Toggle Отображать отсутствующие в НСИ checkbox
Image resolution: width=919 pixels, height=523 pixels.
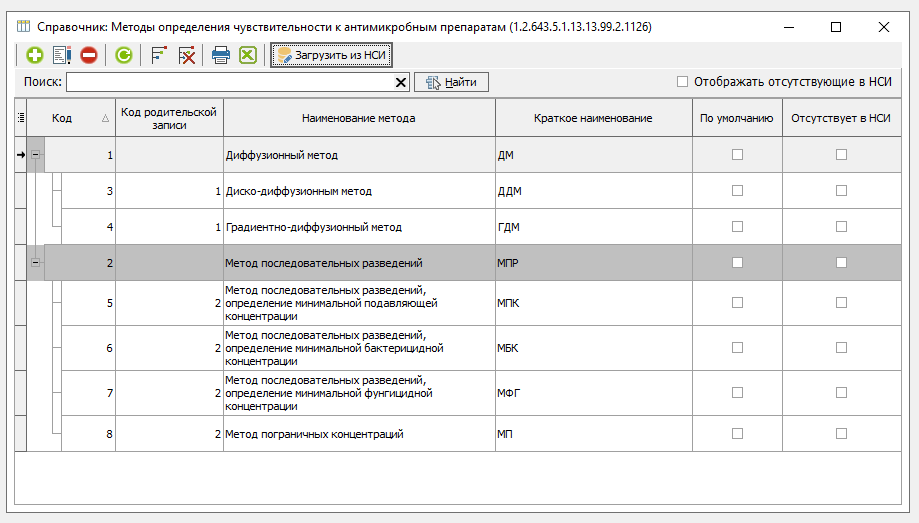[x=682, y=81]
